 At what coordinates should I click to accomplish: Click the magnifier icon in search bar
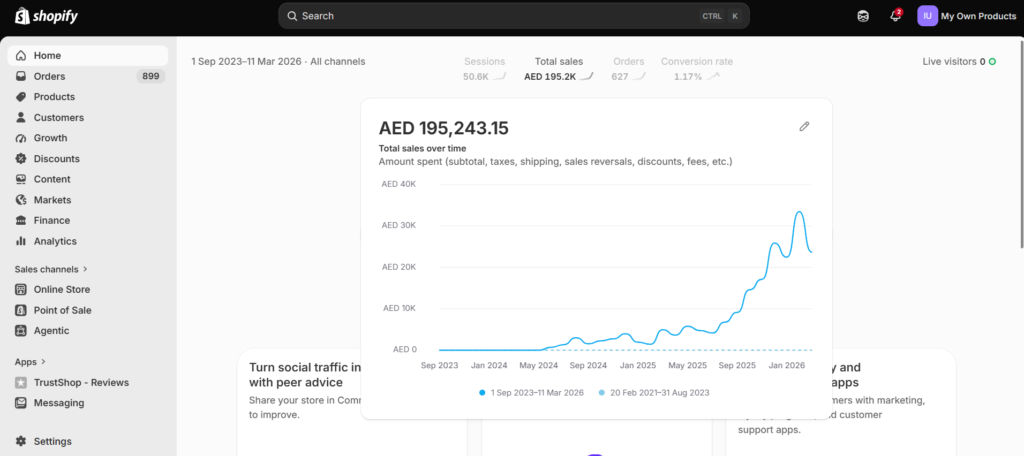coord(292,16)
